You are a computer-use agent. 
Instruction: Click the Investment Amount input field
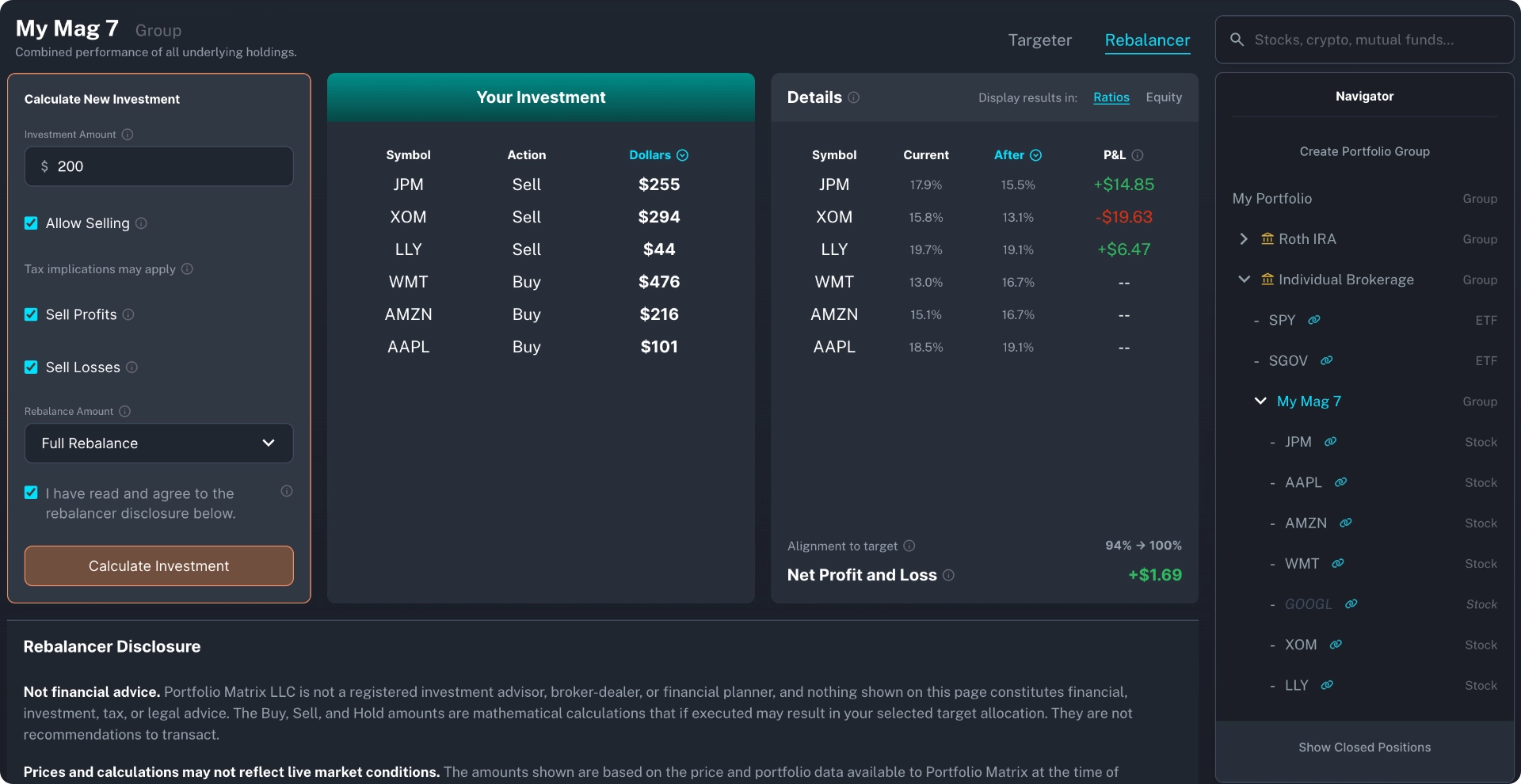tap(158, 166)
